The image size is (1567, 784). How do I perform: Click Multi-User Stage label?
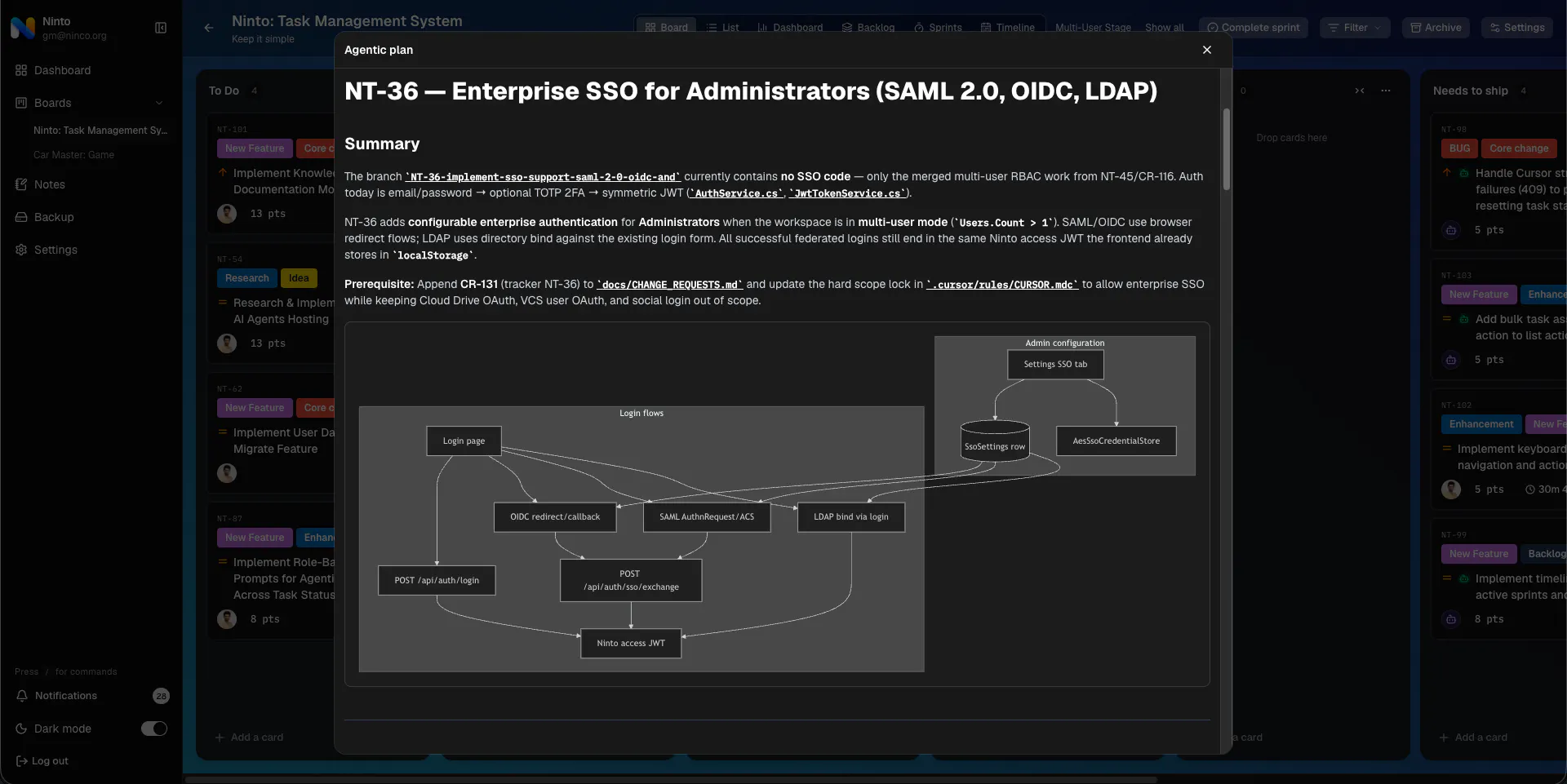1093,28
